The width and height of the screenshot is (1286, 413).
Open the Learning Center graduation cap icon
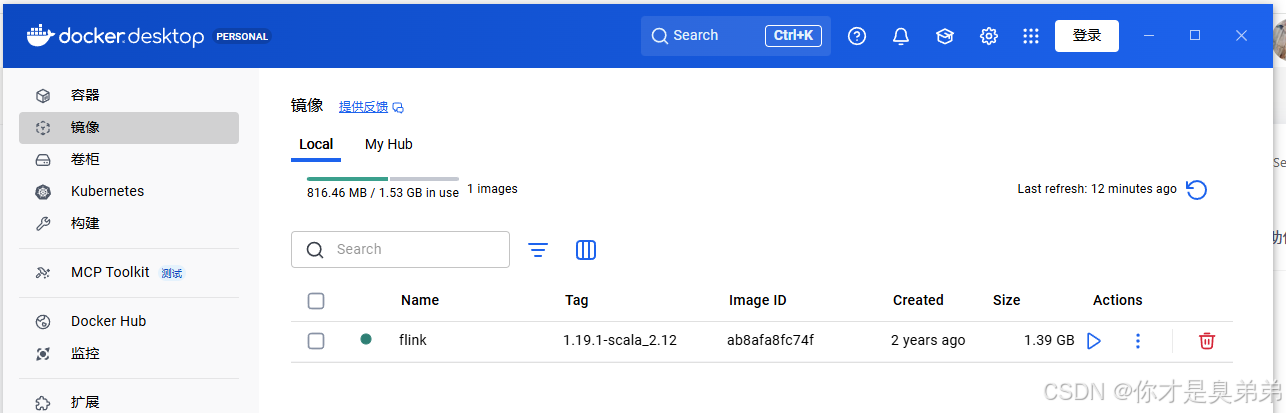[945, 36]
